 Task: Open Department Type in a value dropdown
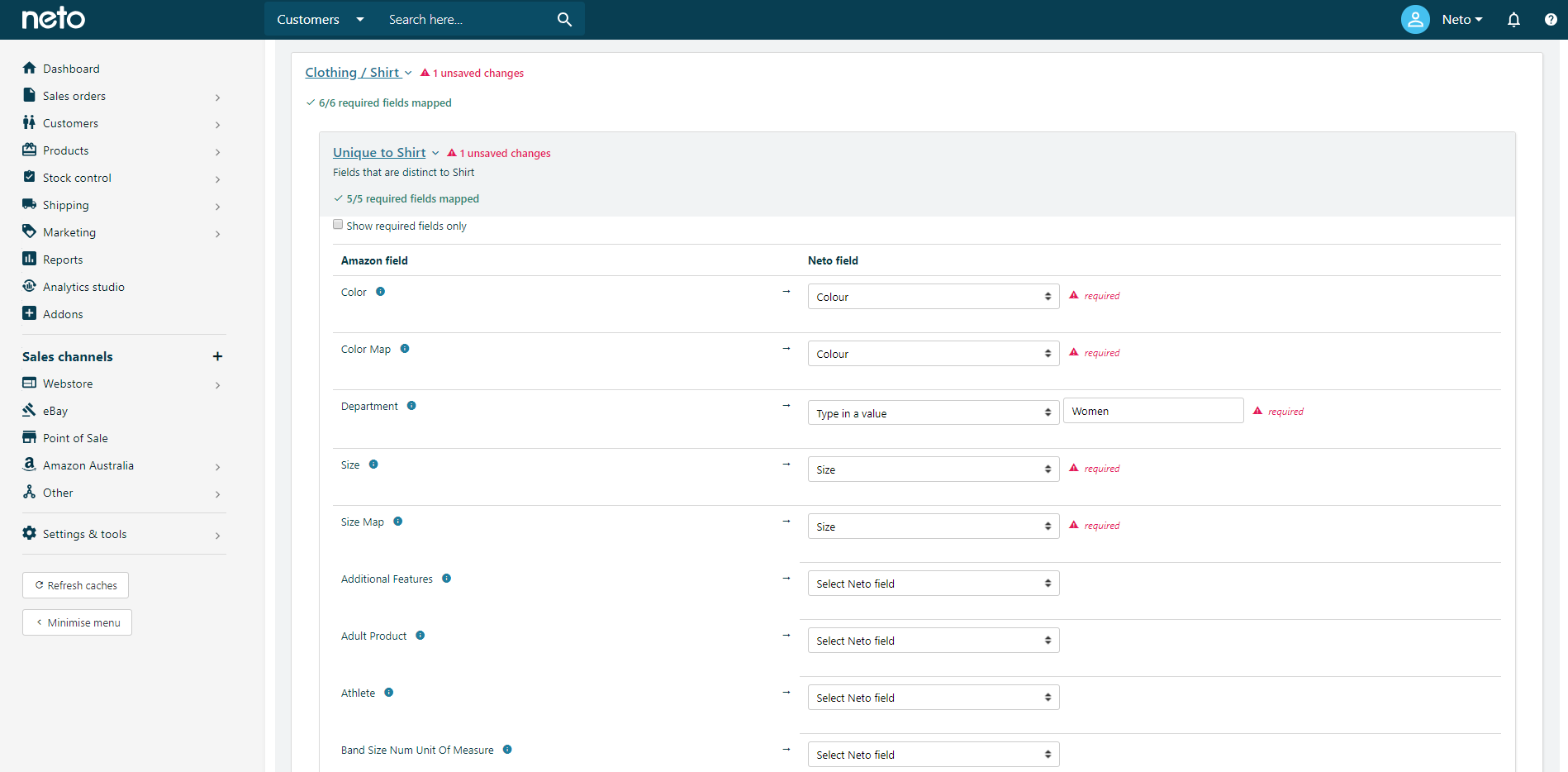(x=934, y=412)
